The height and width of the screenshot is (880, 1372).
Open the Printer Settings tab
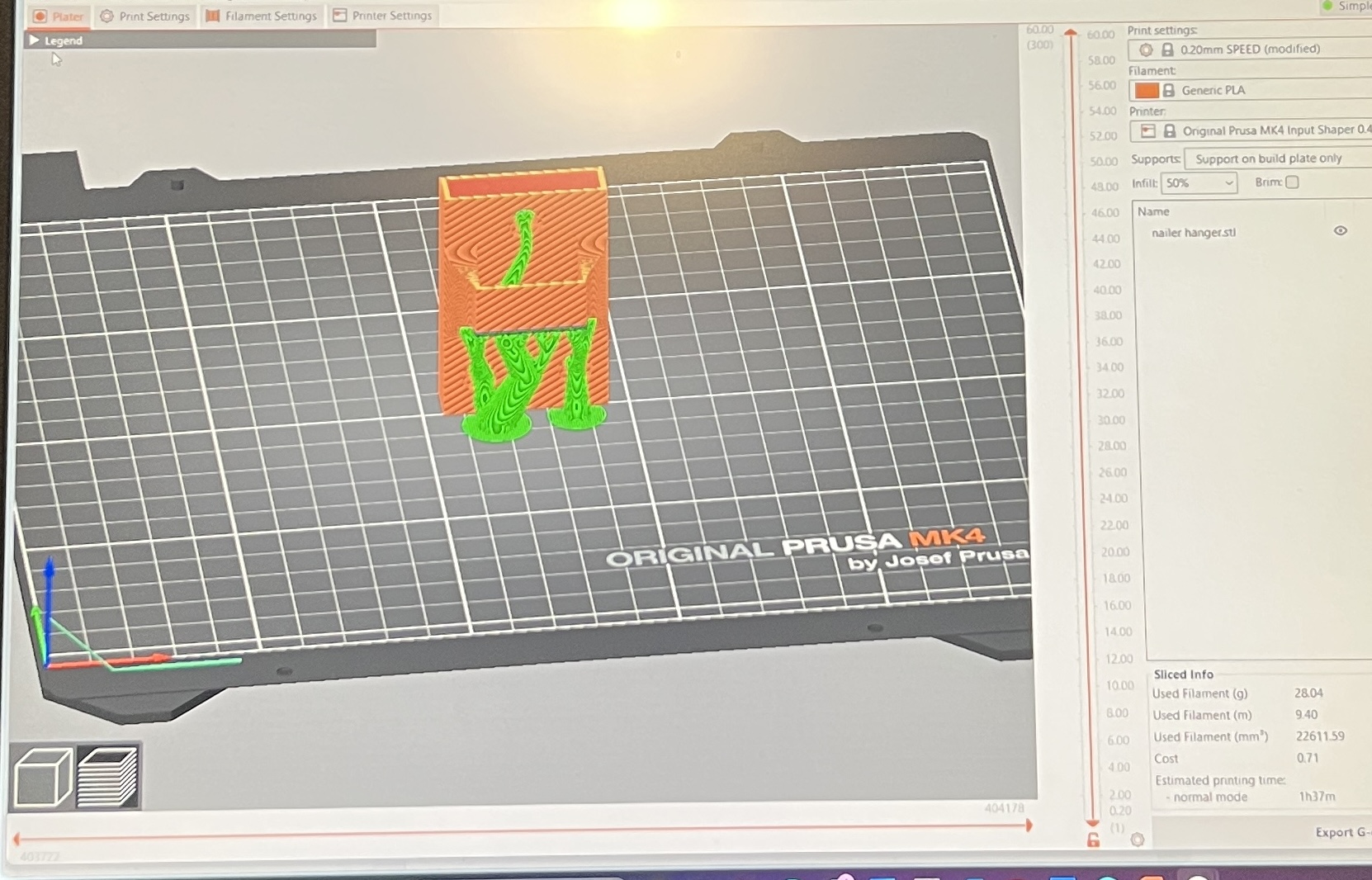point(382,15)
